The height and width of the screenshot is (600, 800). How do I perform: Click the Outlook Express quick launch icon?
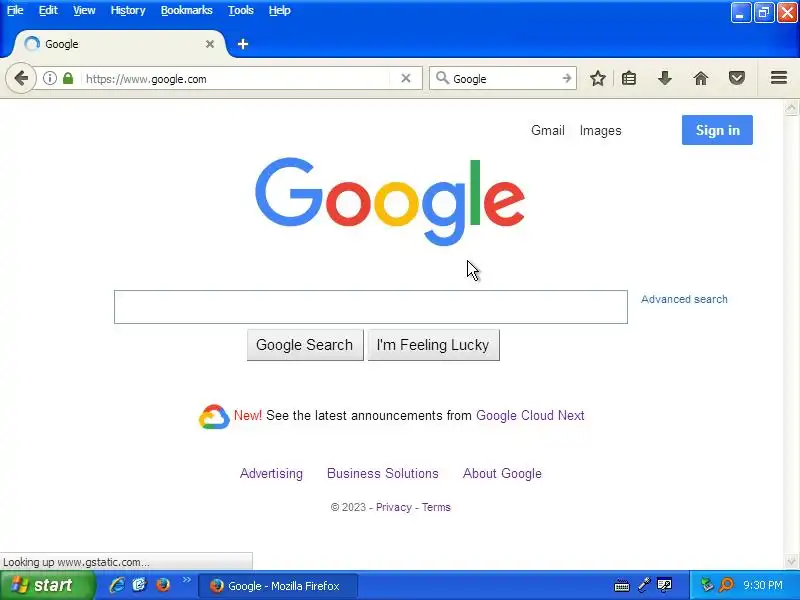[139, 585]
